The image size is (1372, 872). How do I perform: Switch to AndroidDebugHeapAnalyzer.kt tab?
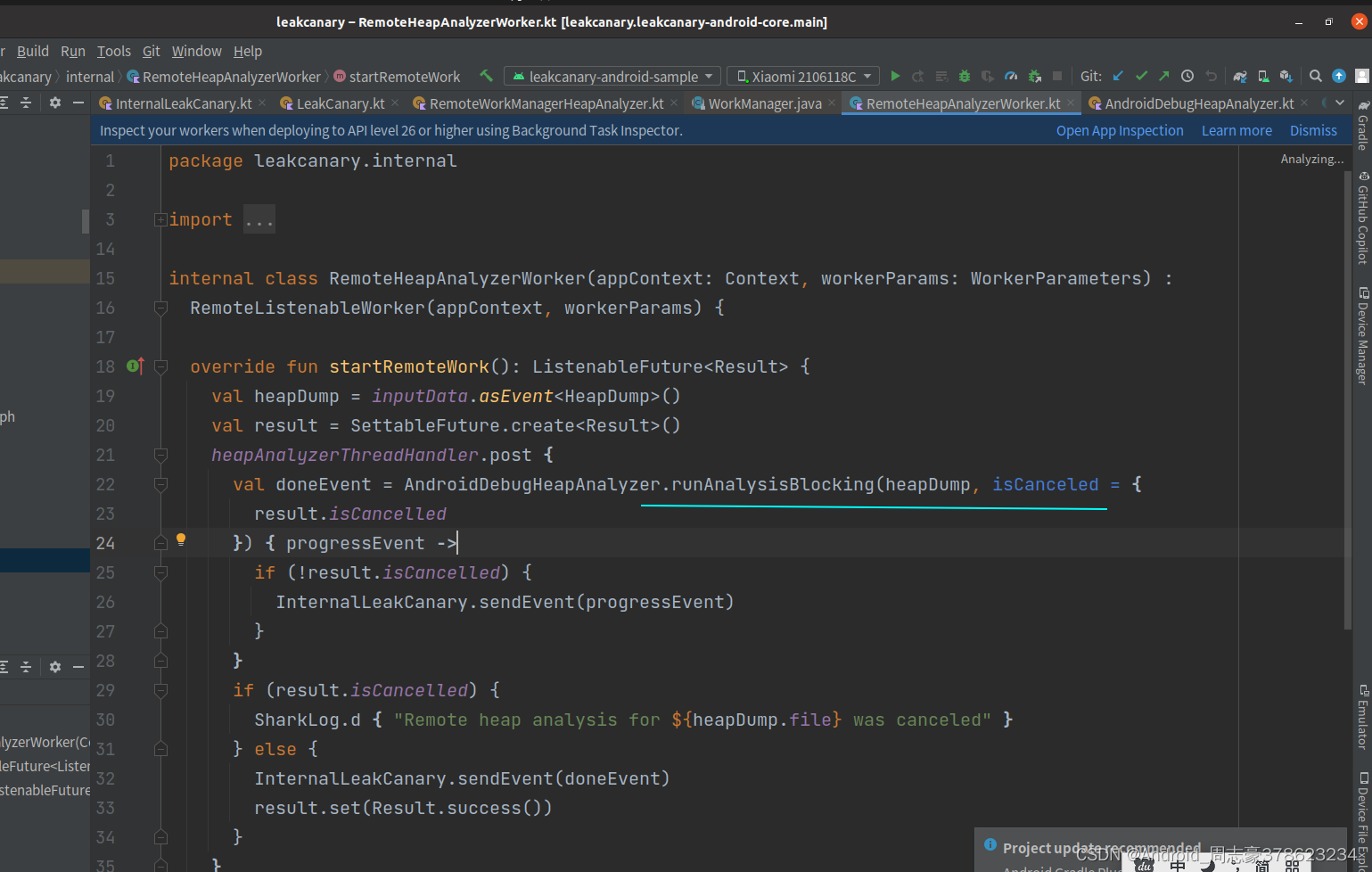point(1199,103)
